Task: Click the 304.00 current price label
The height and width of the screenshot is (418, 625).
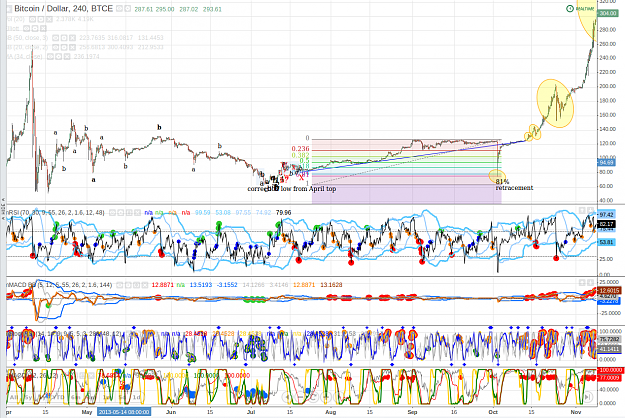Action: [608, 13]
